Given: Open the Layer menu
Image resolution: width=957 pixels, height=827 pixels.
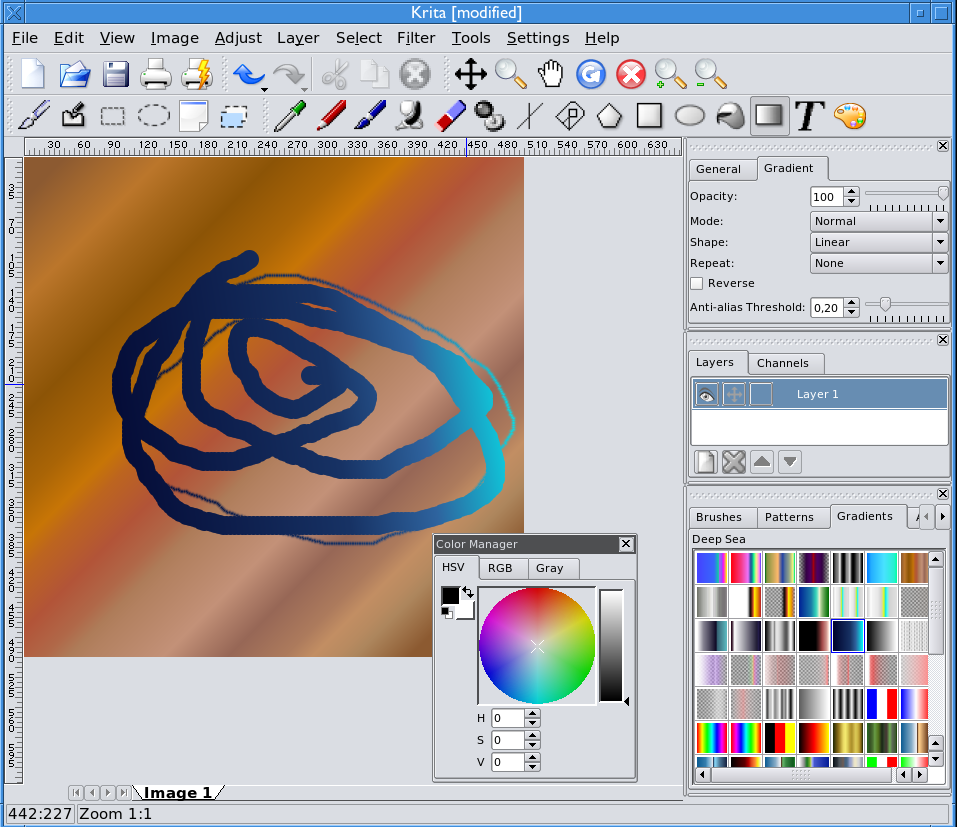Looking at the screenshot, I should [x=298, y=38].
